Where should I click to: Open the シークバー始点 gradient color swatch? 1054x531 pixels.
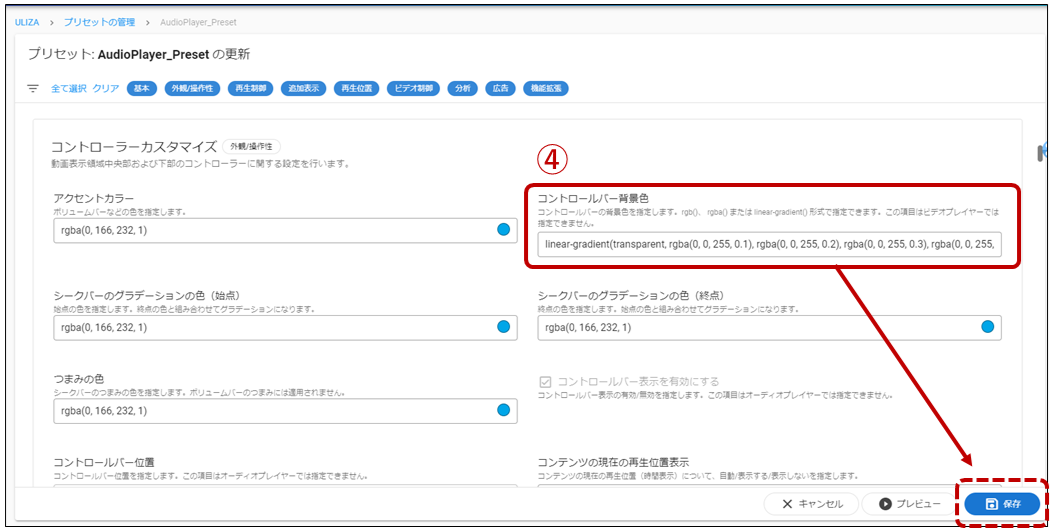(504, 327)
